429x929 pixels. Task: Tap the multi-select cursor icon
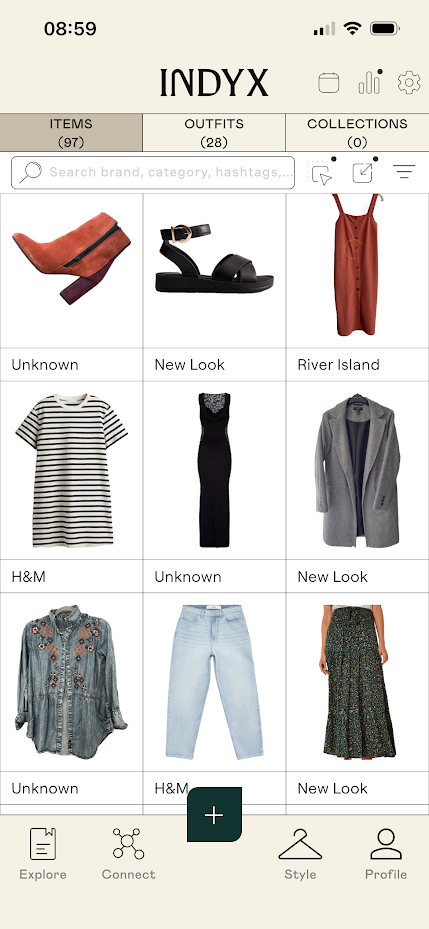[x=322, y=172]
